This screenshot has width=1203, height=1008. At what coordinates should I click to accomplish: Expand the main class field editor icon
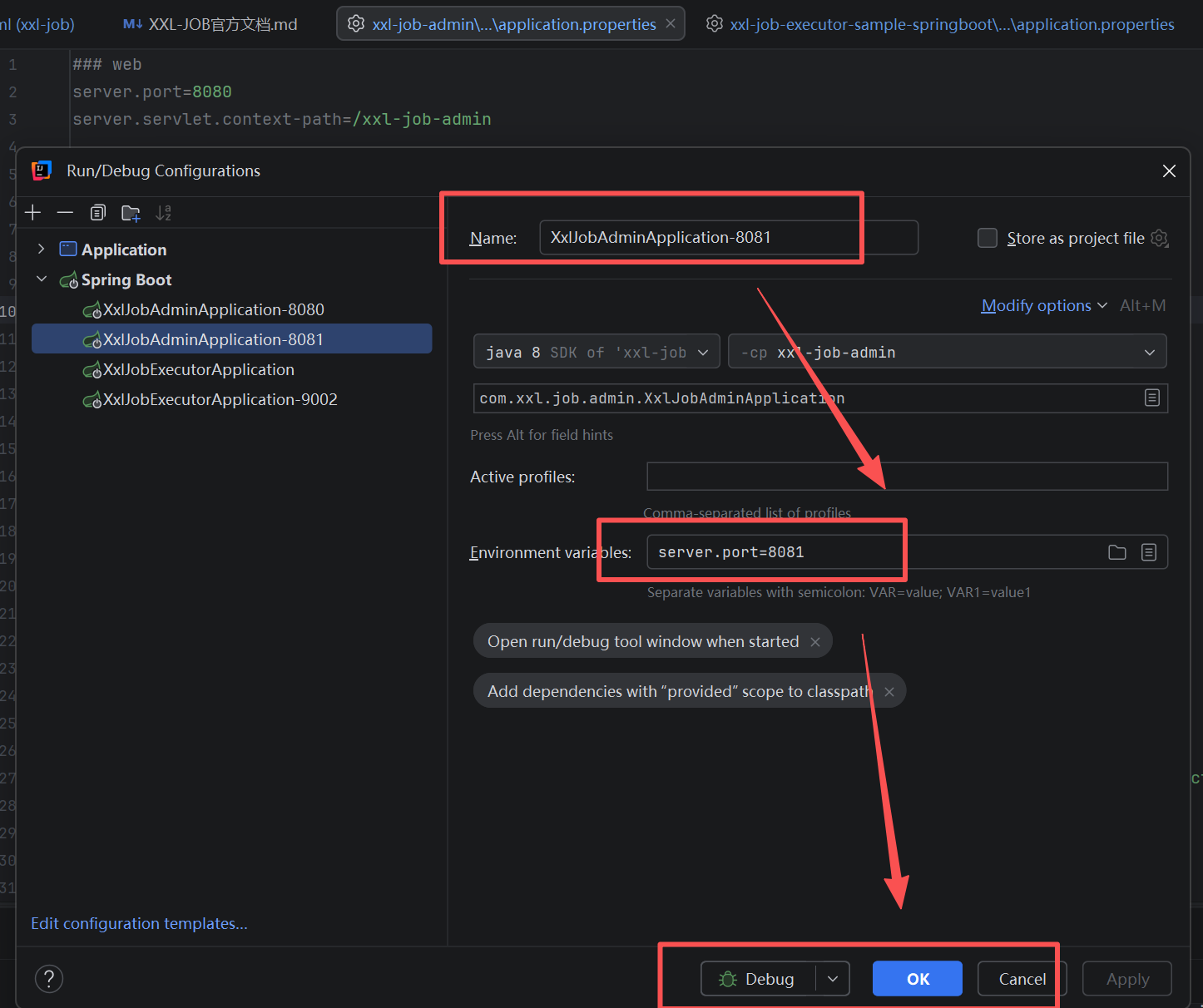click(x=1152, y=398)
